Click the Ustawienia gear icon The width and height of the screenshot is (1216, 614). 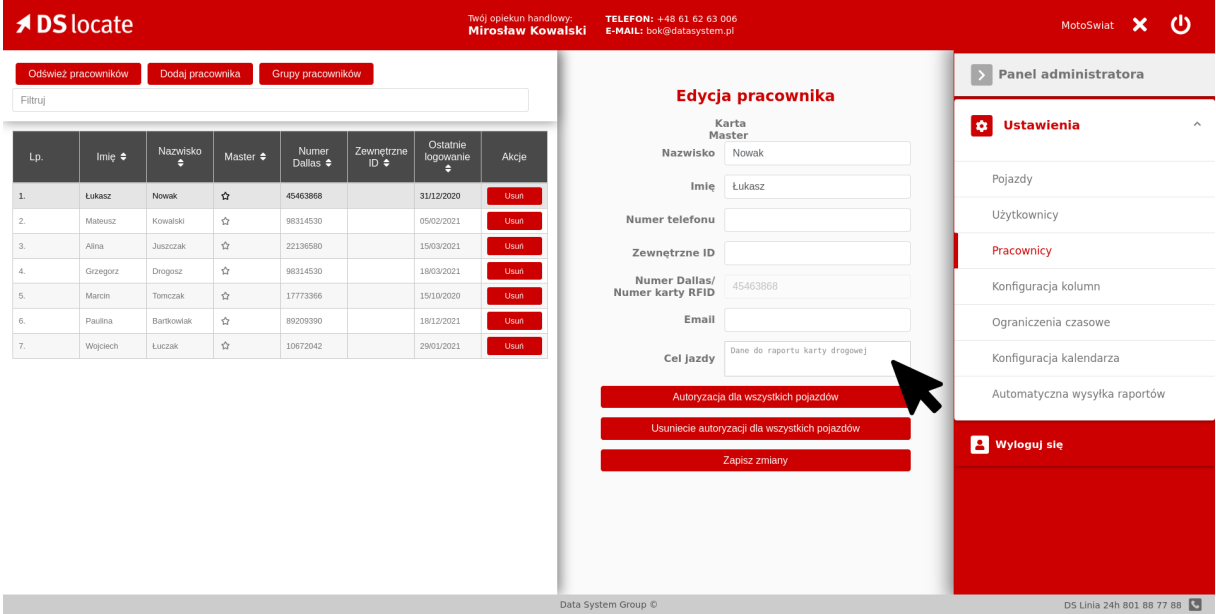[981, 126]
